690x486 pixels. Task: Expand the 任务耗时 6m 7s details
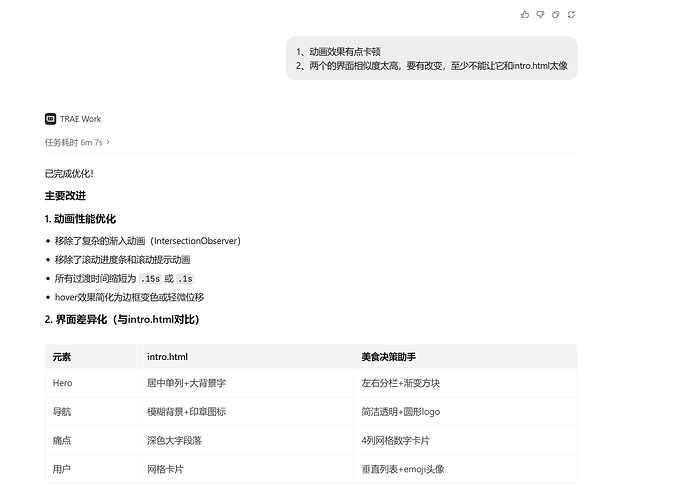point(77,142)
